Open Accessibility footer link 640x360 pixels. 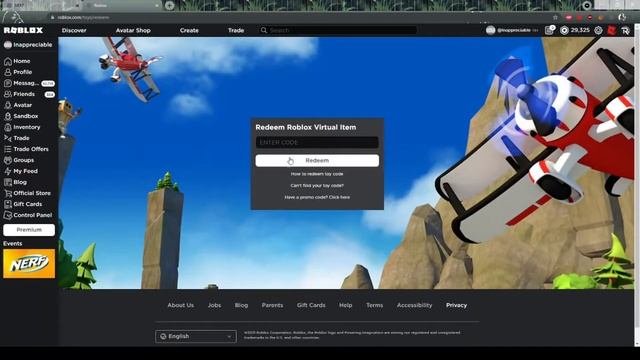pyautogui.click(x=414, y=305)
